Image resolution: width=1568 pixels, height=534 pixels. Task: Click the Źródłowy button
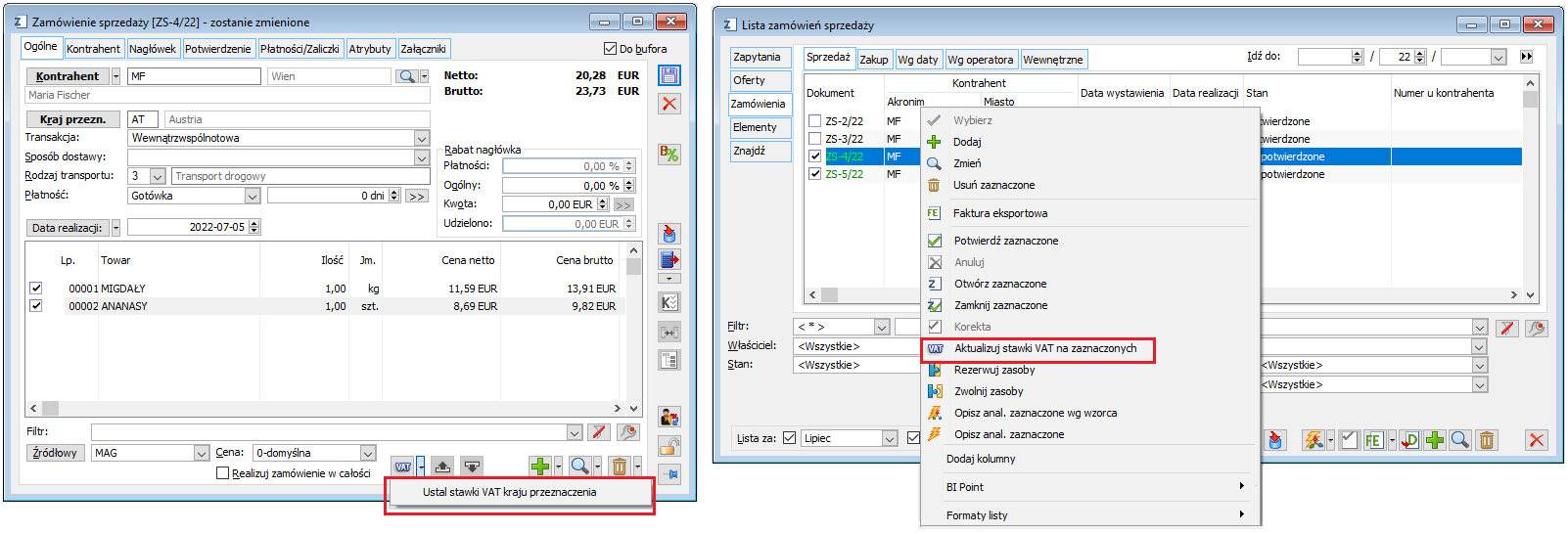[55, 453]
